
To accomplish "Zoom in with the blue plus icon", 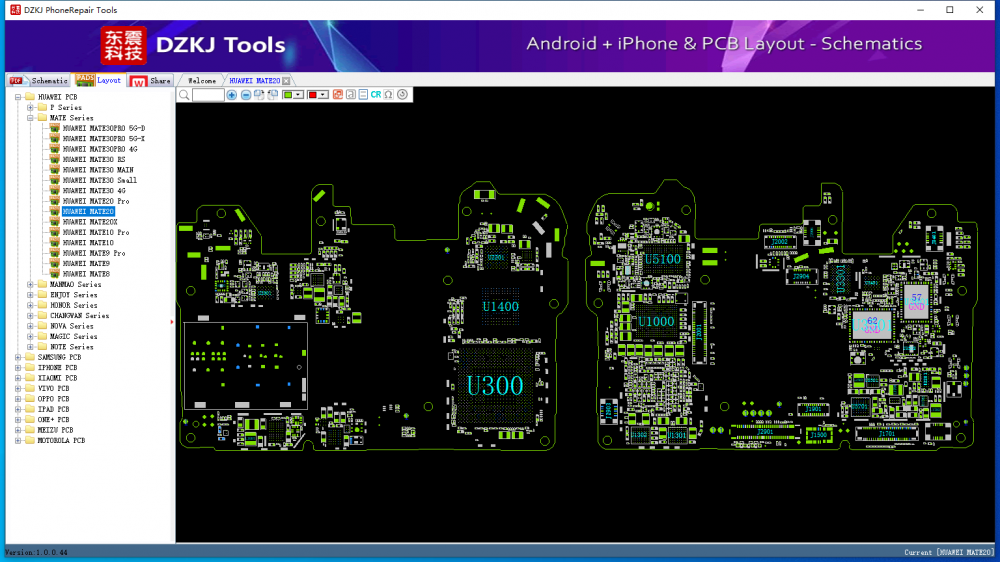I will 232,95.
